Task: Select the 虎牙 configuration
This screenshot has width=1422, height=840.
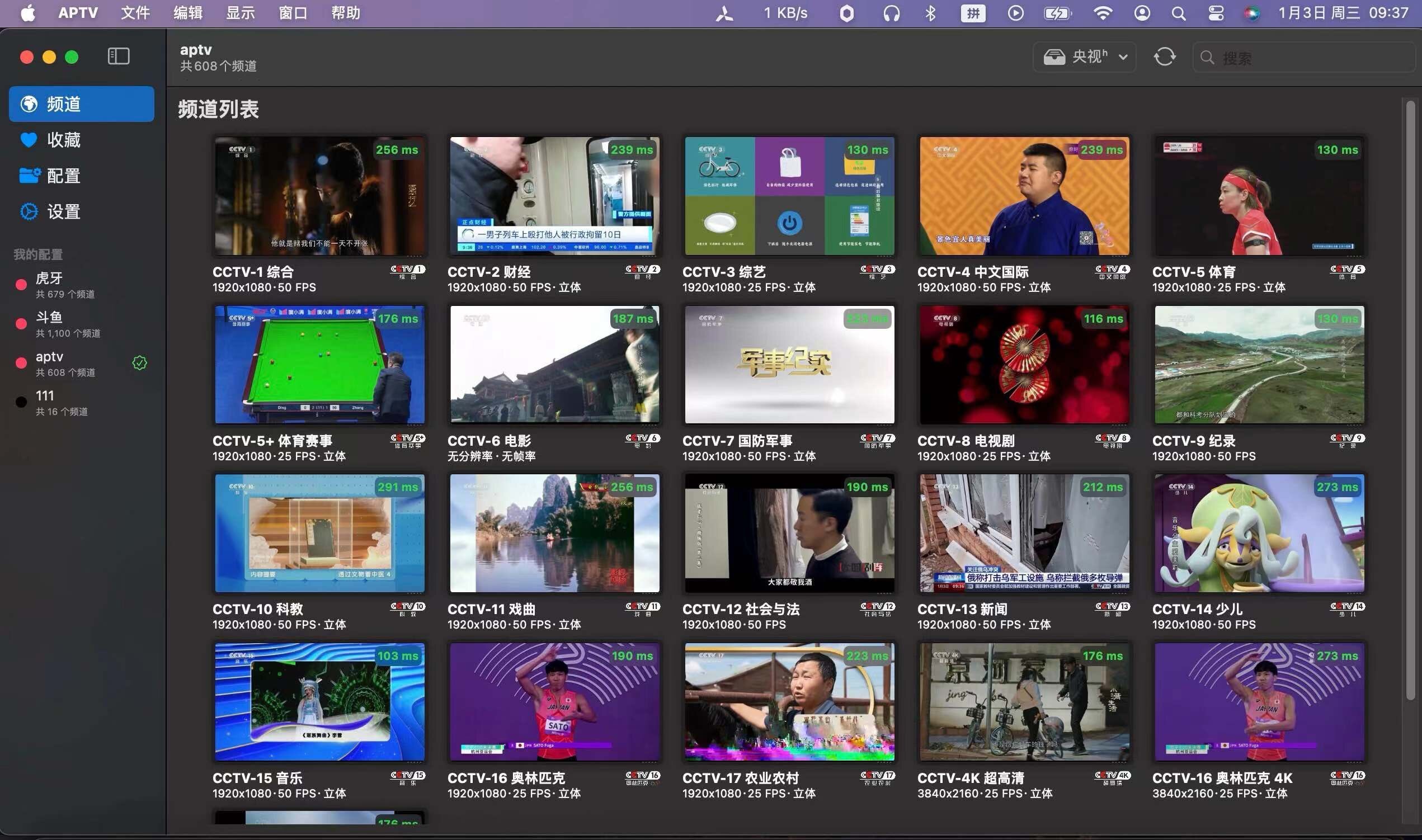Action: pos(82,285)
